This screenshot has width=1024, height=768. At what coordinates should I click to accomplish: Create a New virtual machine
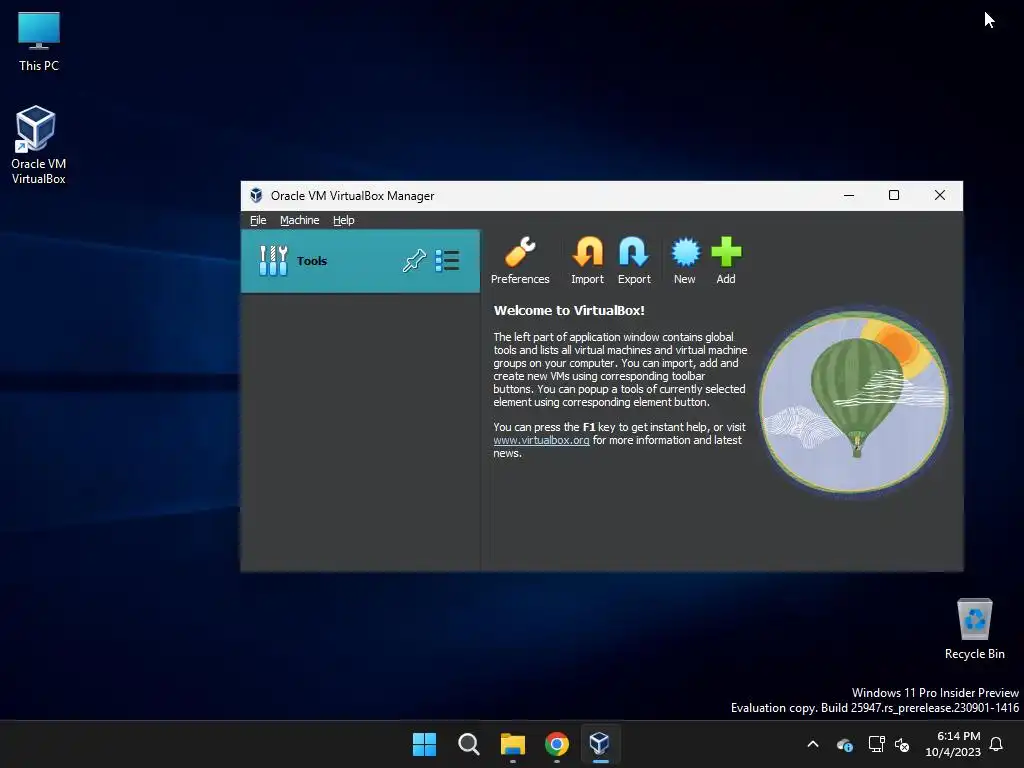[684, 261]
